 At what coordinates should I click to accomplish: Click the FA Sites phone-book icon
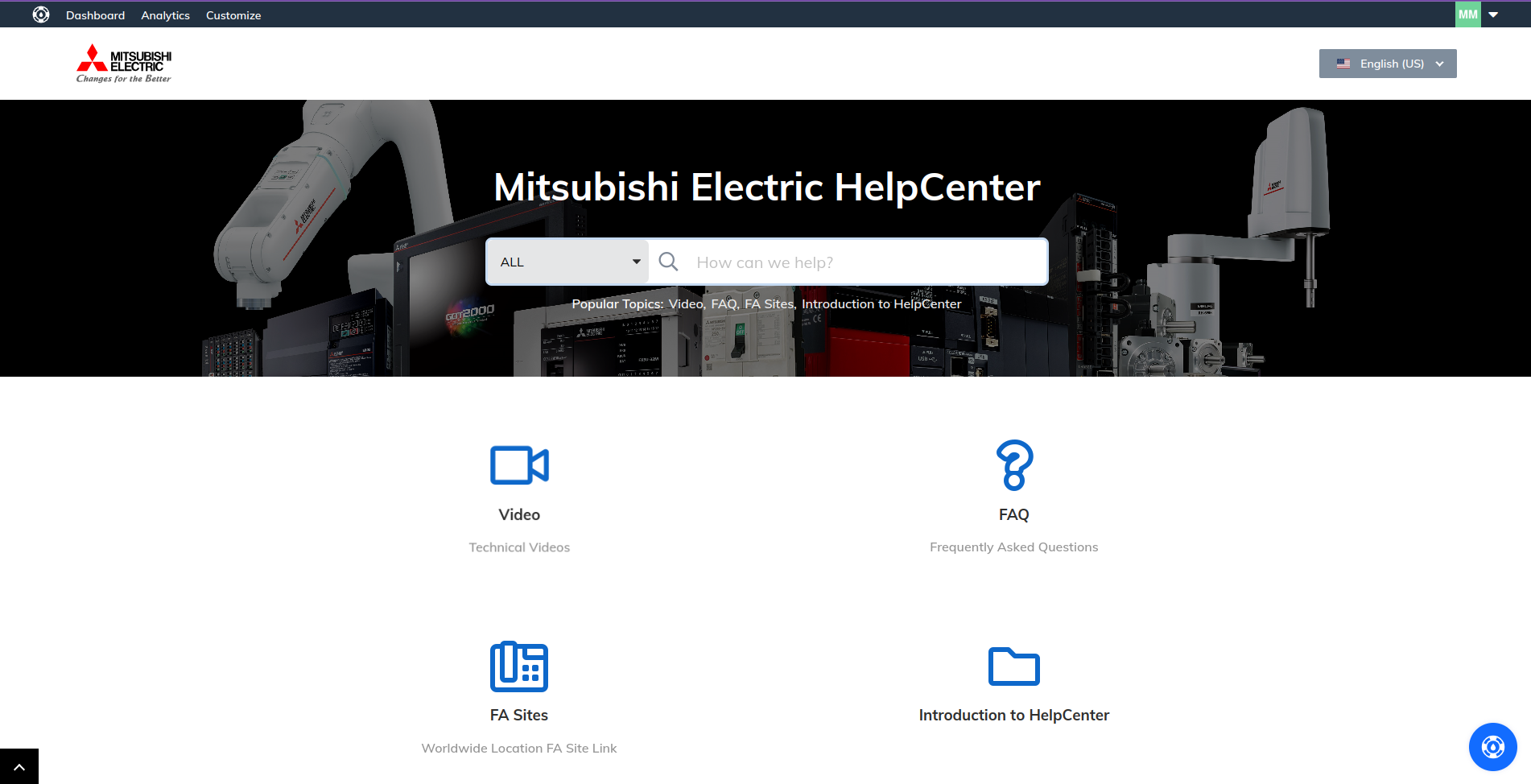coord(519,666)
